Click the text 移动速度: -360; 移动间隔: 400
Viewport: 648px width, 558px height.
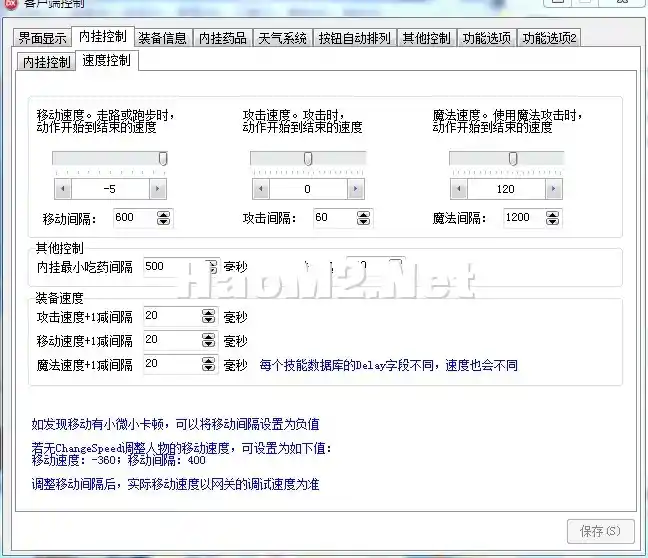coord(118,460)
